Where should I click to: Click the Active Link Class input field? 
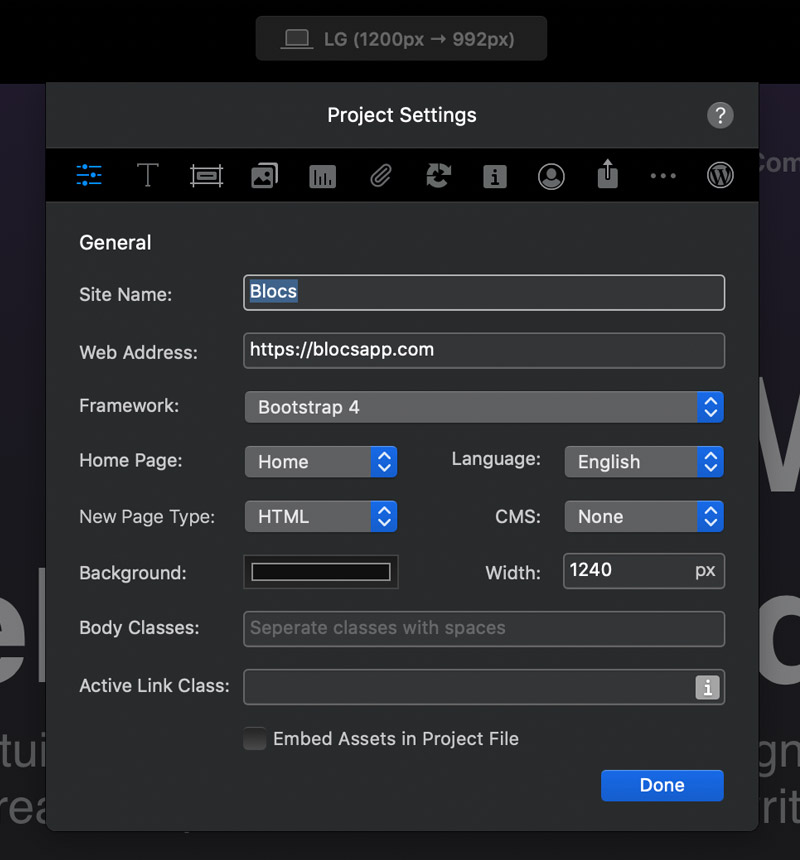(484, 687)
